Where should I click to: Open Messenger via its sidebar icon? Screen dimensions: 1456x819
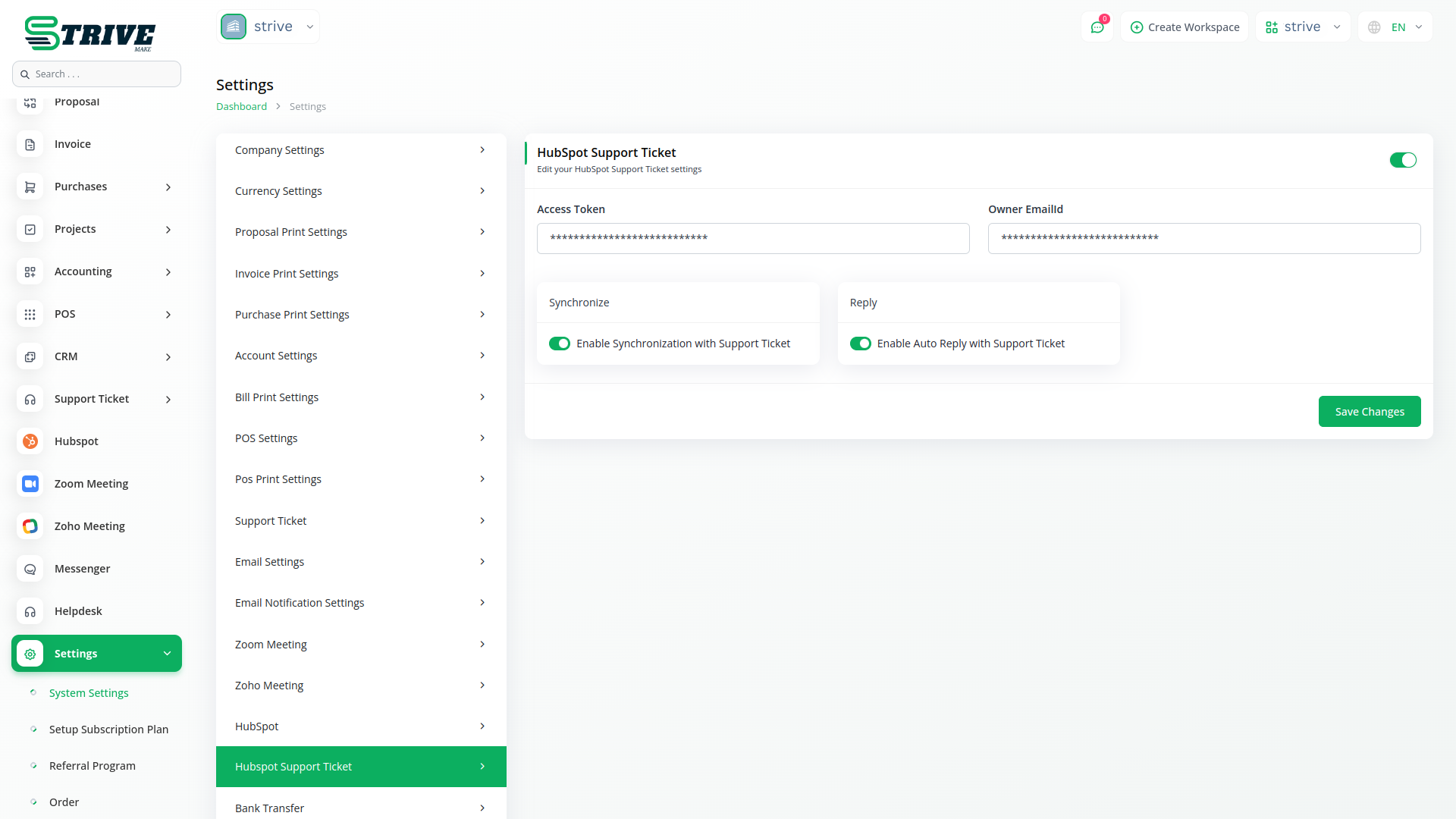[30, 569]
